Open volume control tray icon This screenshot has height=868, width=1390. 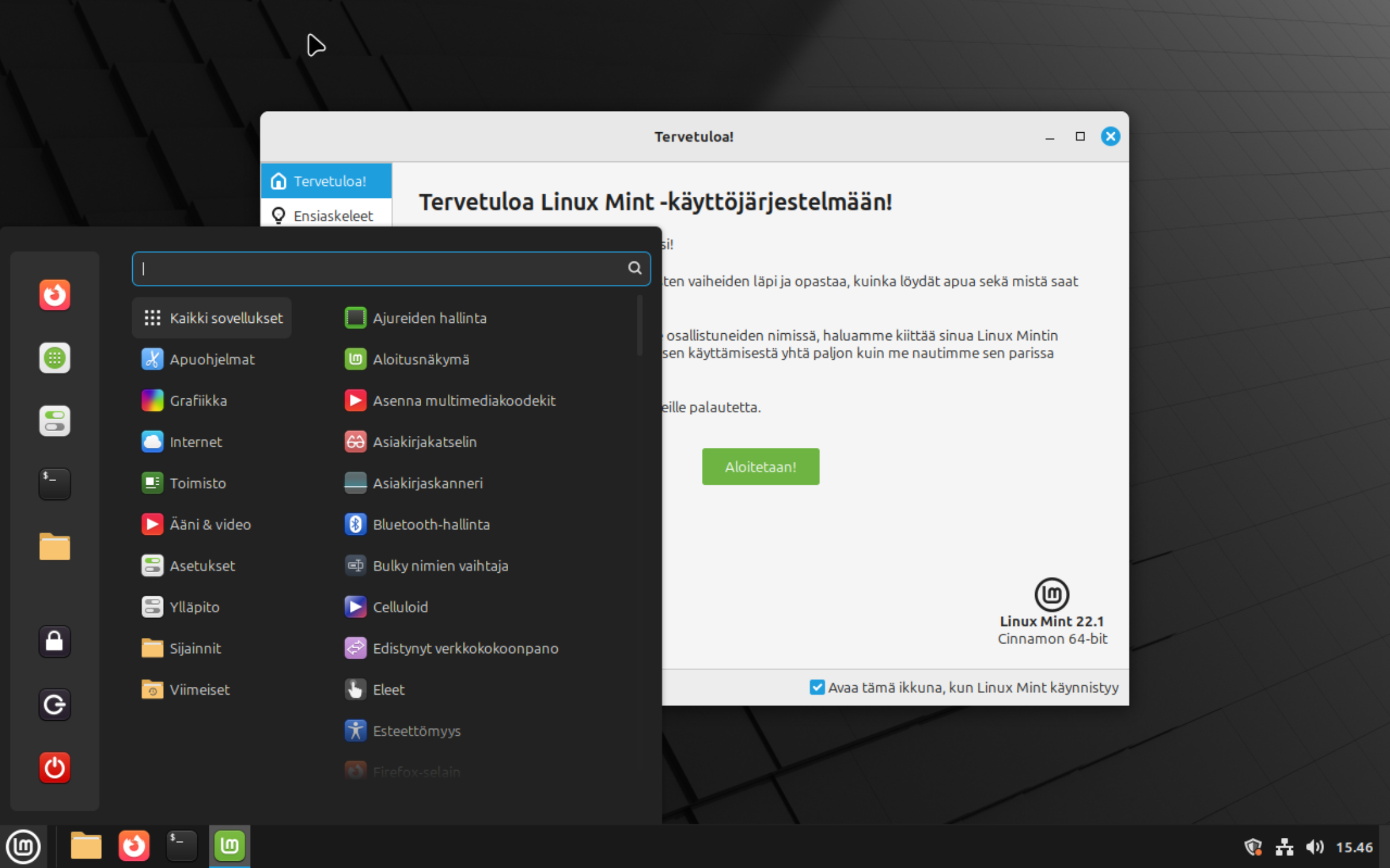1314,847
